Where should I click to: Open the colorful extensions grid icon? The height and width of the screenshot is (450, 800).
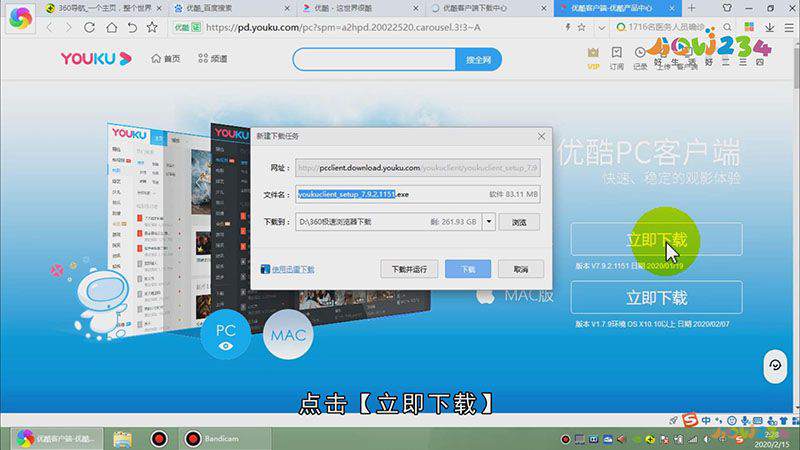(749, 27)
